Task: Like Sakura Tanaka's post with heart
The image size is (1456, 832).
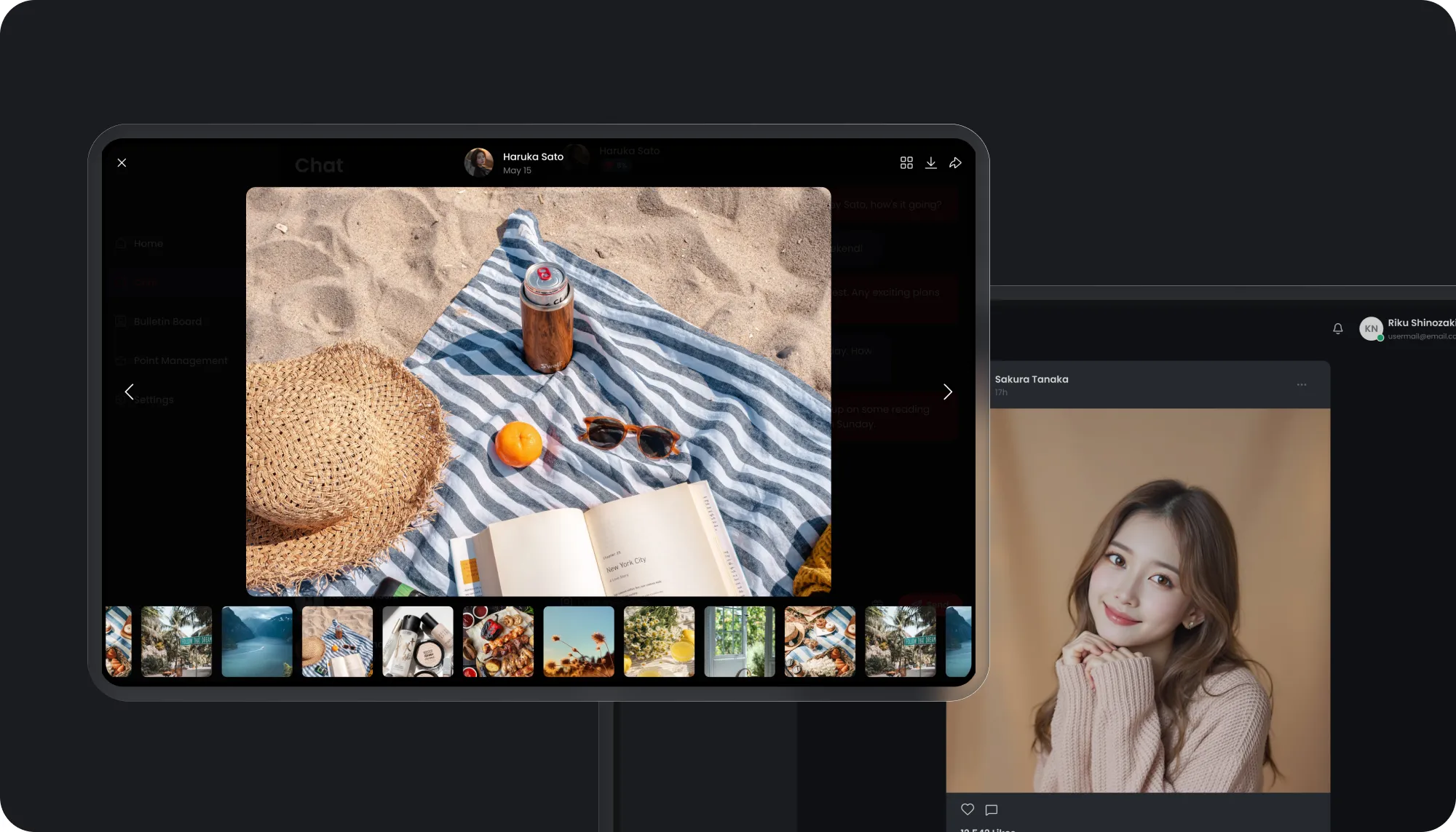Action: click(x=967, y=809)
